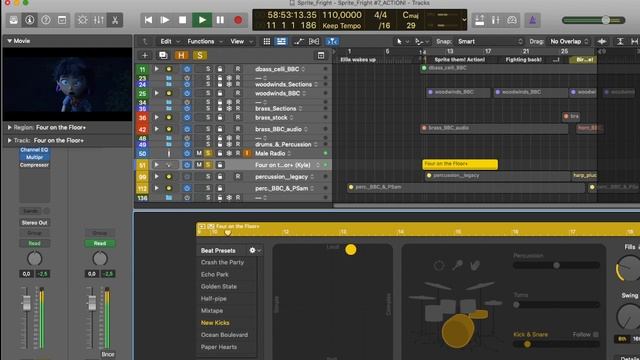The width and height of the screenshot is (640, 360).
Task: Solo the brass_BBC_audio track
Action: click(208, 129)
